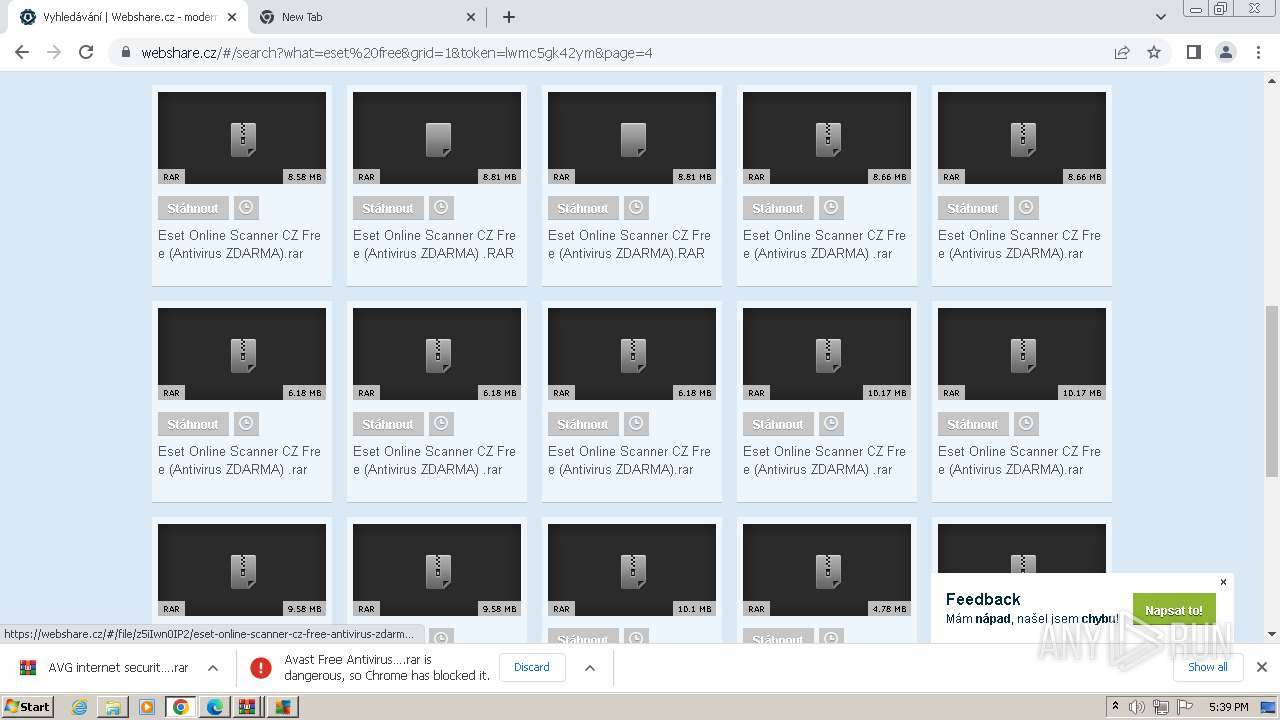Open the network tray icon
The image size is (1280, 720).
pyautogui.click(x=1161, y=707)
